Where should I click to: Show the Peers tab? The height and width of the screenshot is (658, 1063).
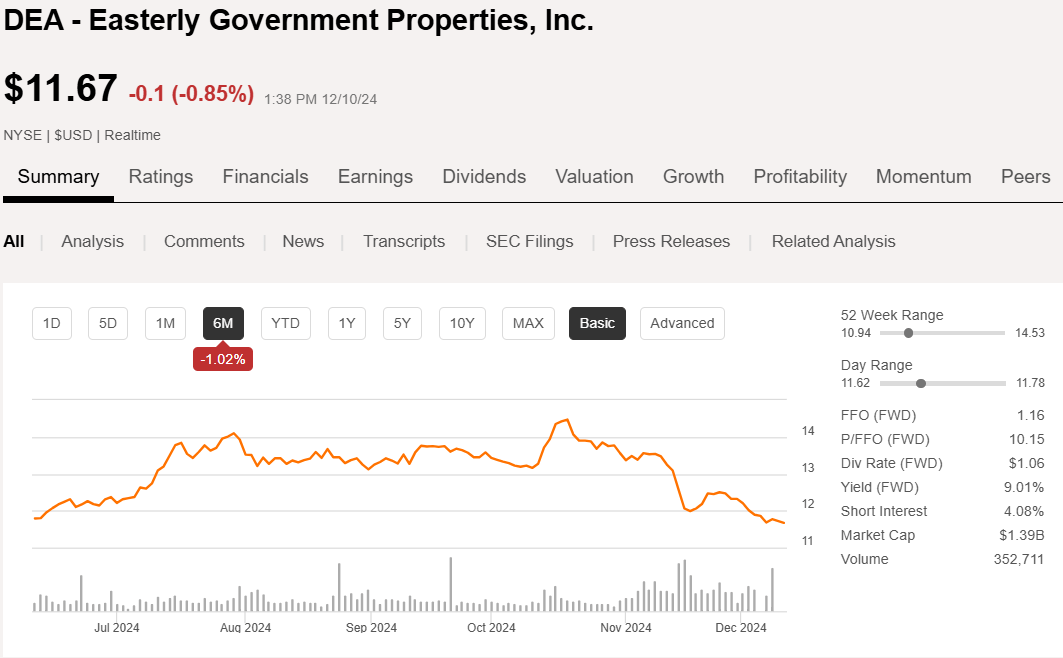click(1025, 177)
